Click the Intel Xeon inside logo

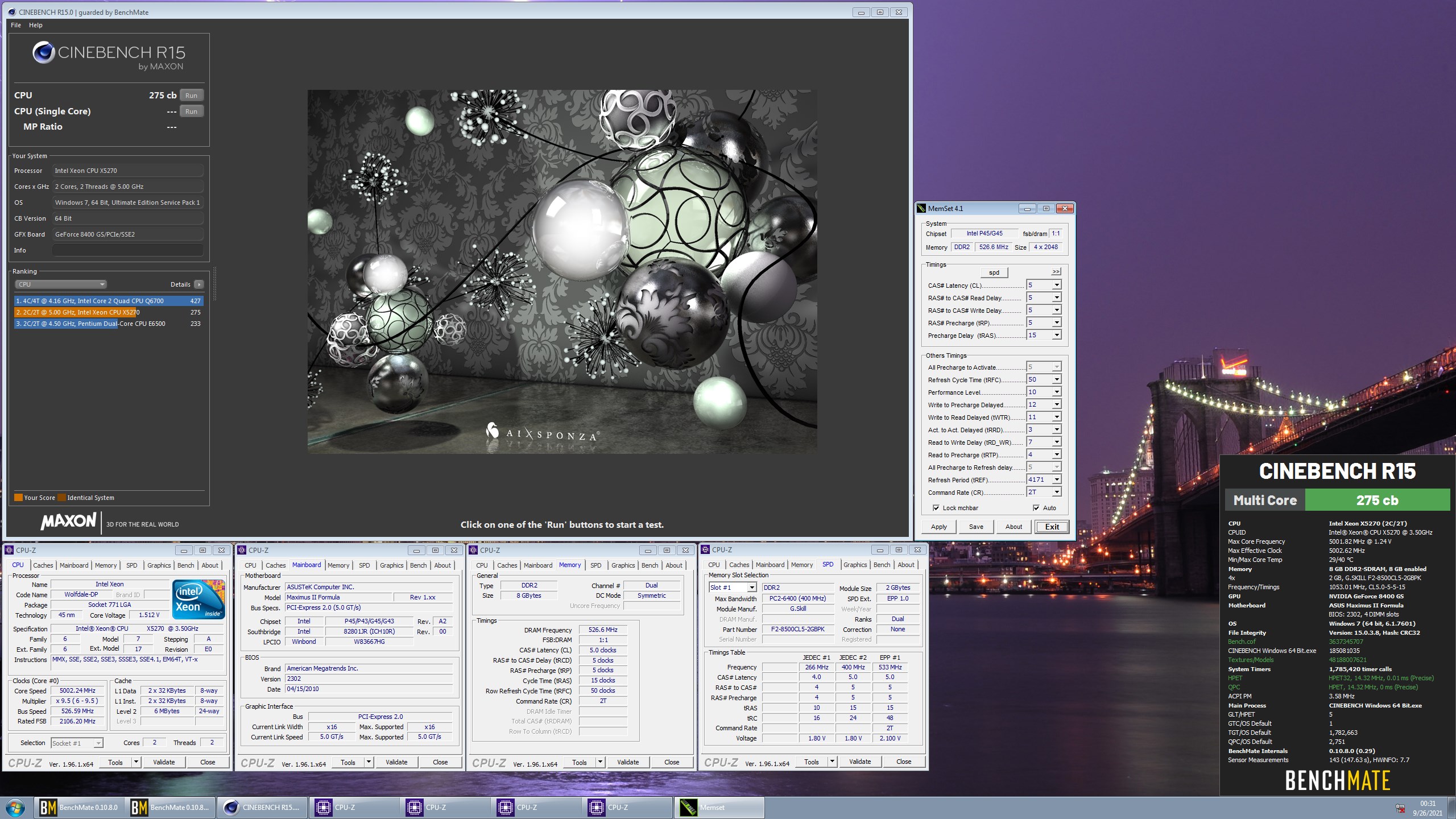[x=198, y=599]
